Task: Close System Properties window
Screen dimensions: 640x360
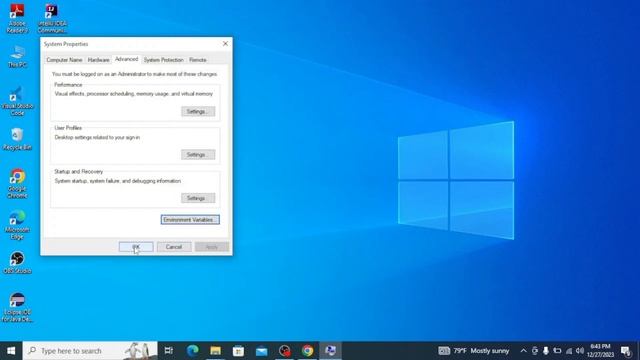Action: [225, 44]
